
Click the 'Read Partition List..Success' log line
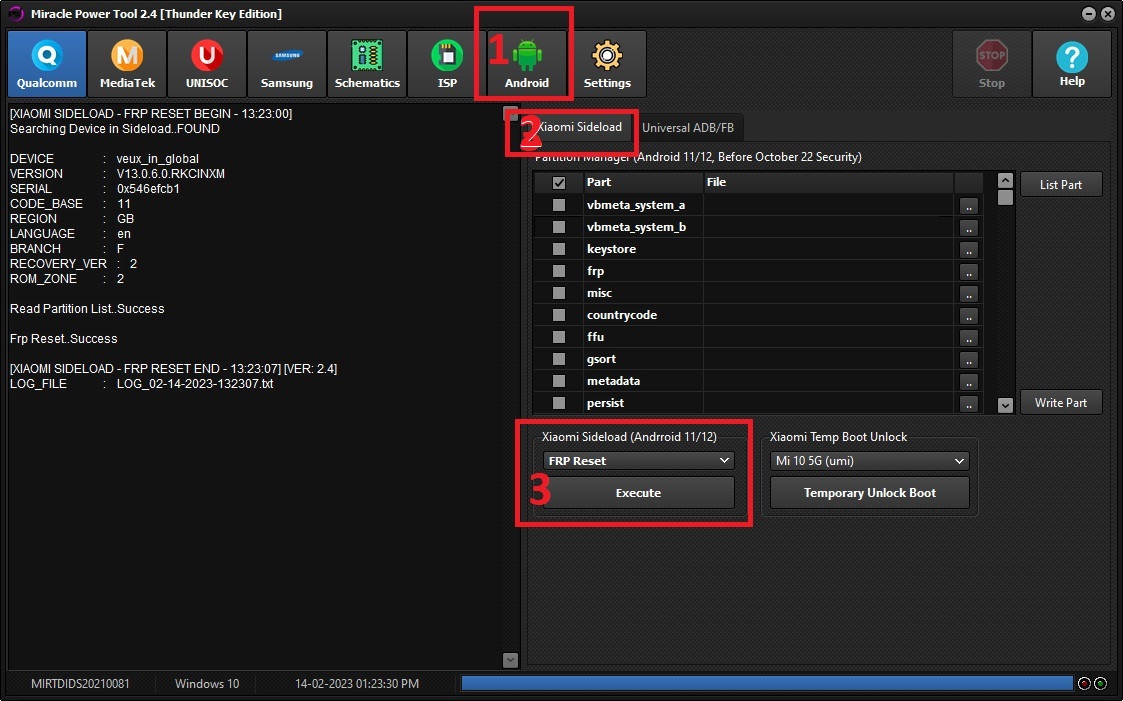point(87,309)
